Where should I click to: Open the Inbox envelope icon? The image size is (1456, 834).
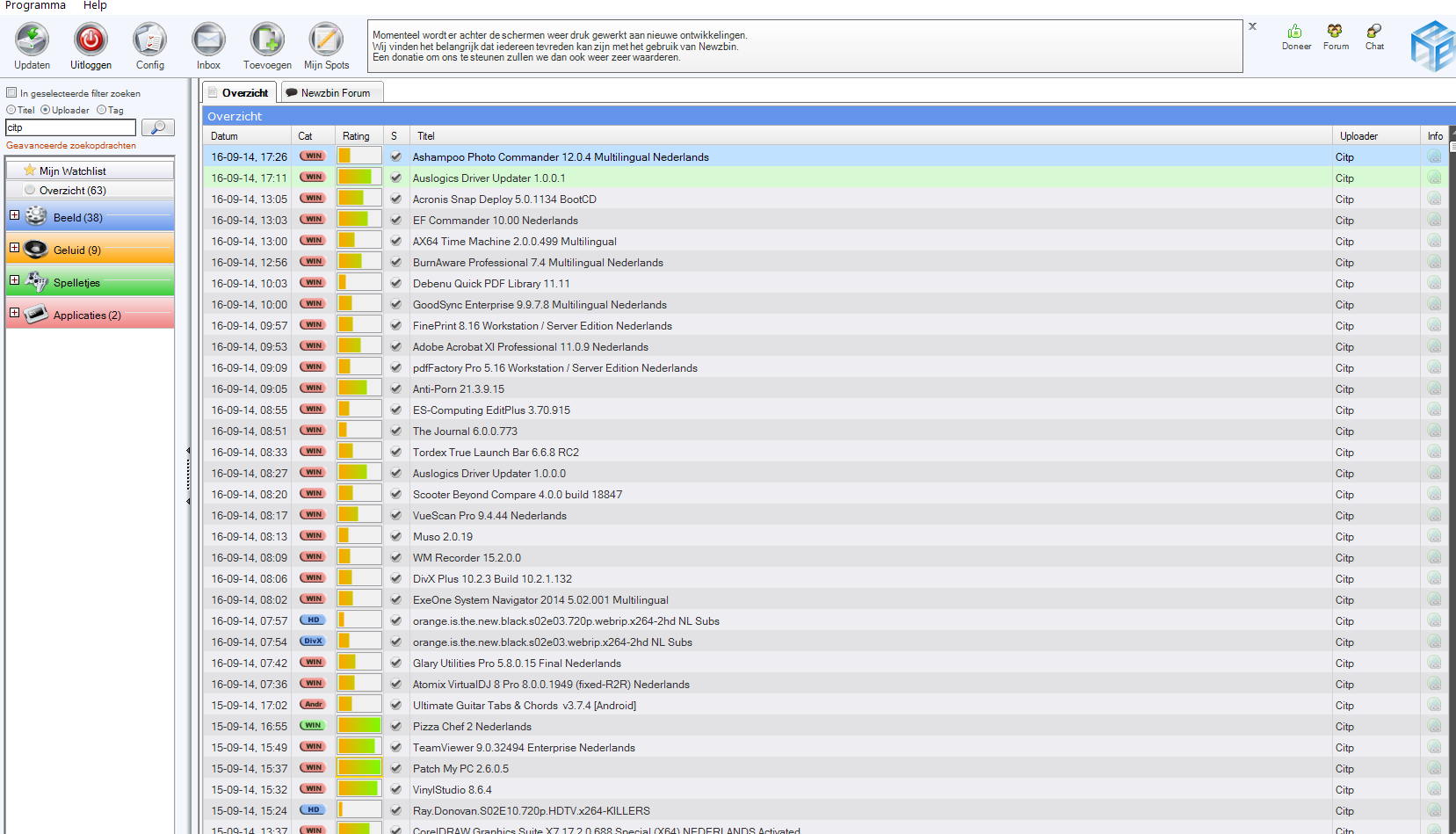(x=208, y=40)
